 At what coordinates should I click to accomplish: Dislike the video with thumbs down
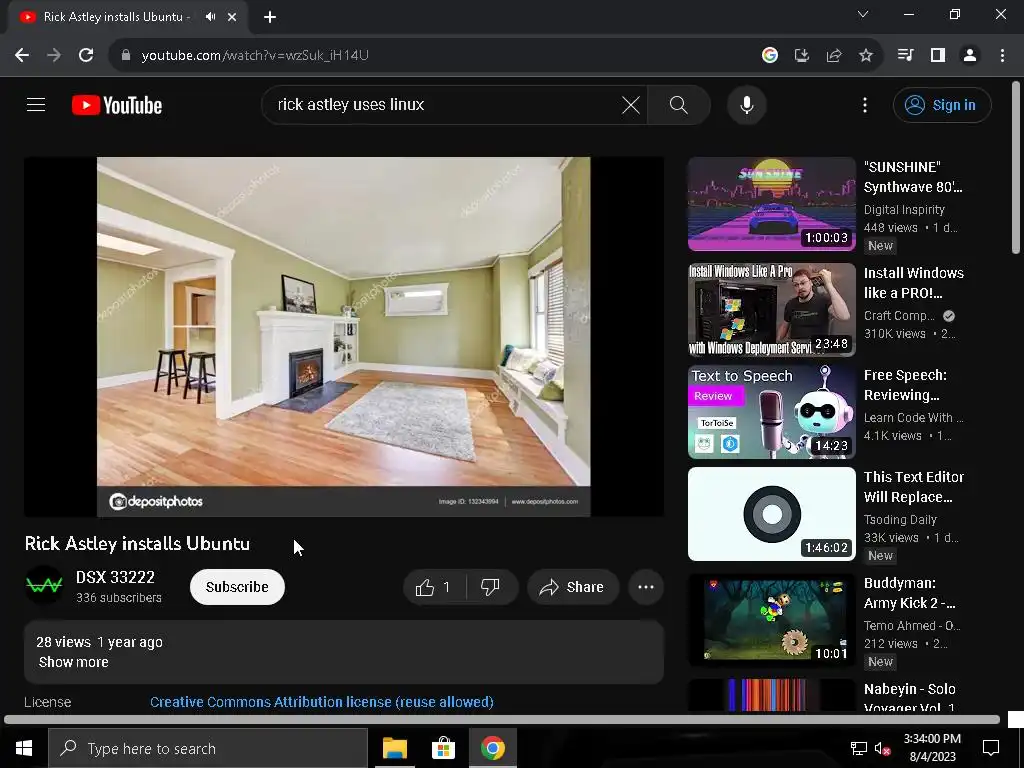coord(491,587)
